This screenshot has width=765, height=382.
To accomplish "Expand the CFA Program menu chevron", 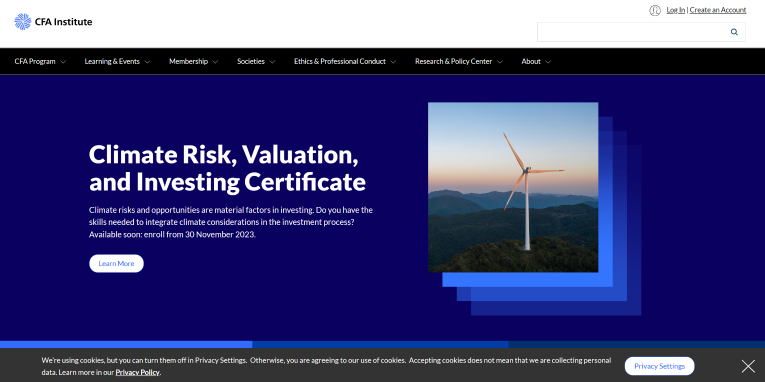I will pyautogui.click(x=63, y=62).
